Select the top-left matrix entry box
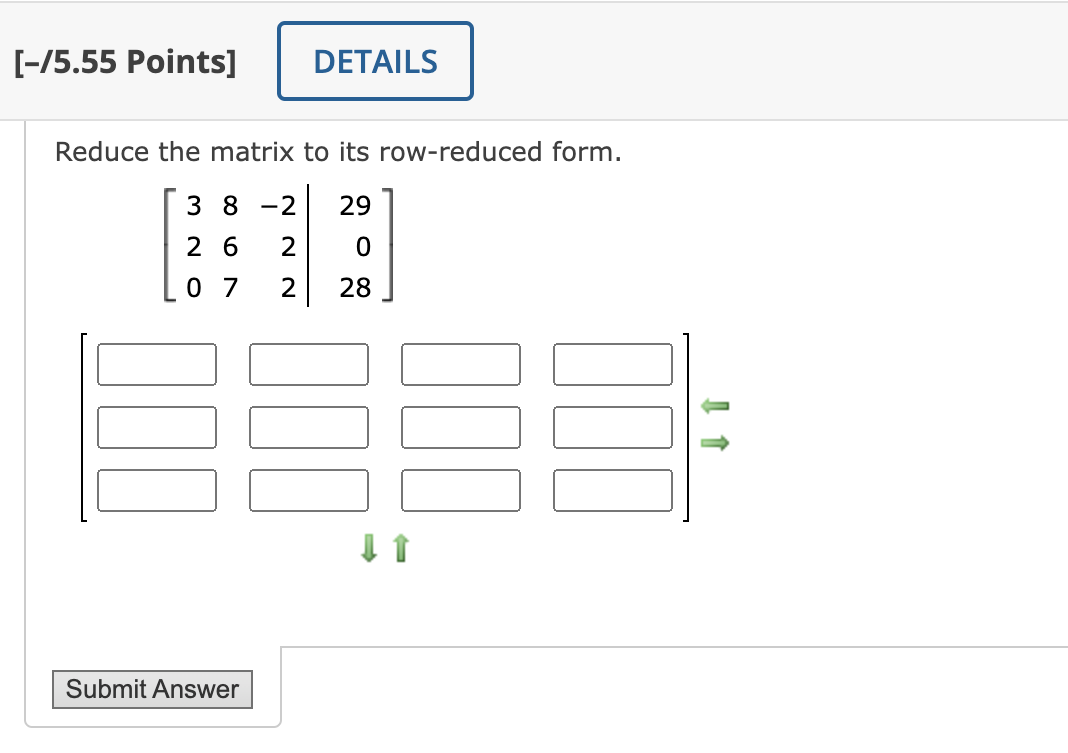The image size is (1068, 753). (x=157, y=364)
